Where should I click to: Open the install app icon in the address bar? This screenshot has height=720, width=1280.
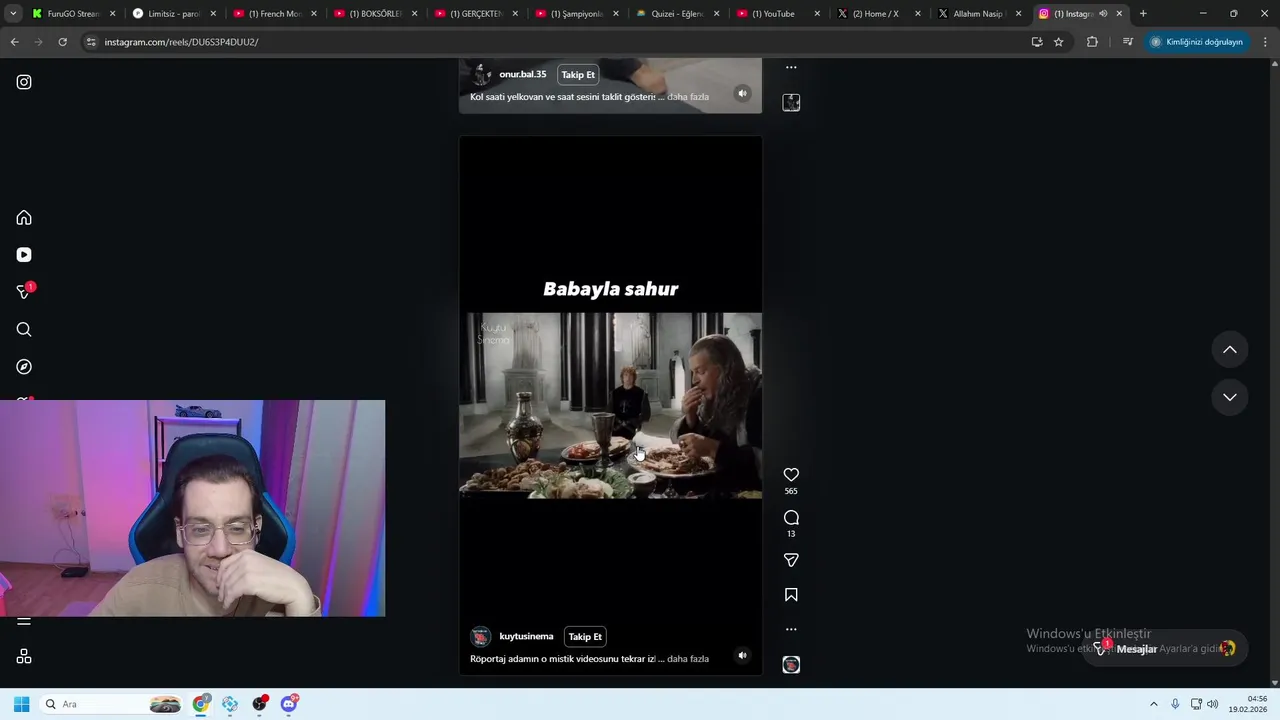[1037, 42]
